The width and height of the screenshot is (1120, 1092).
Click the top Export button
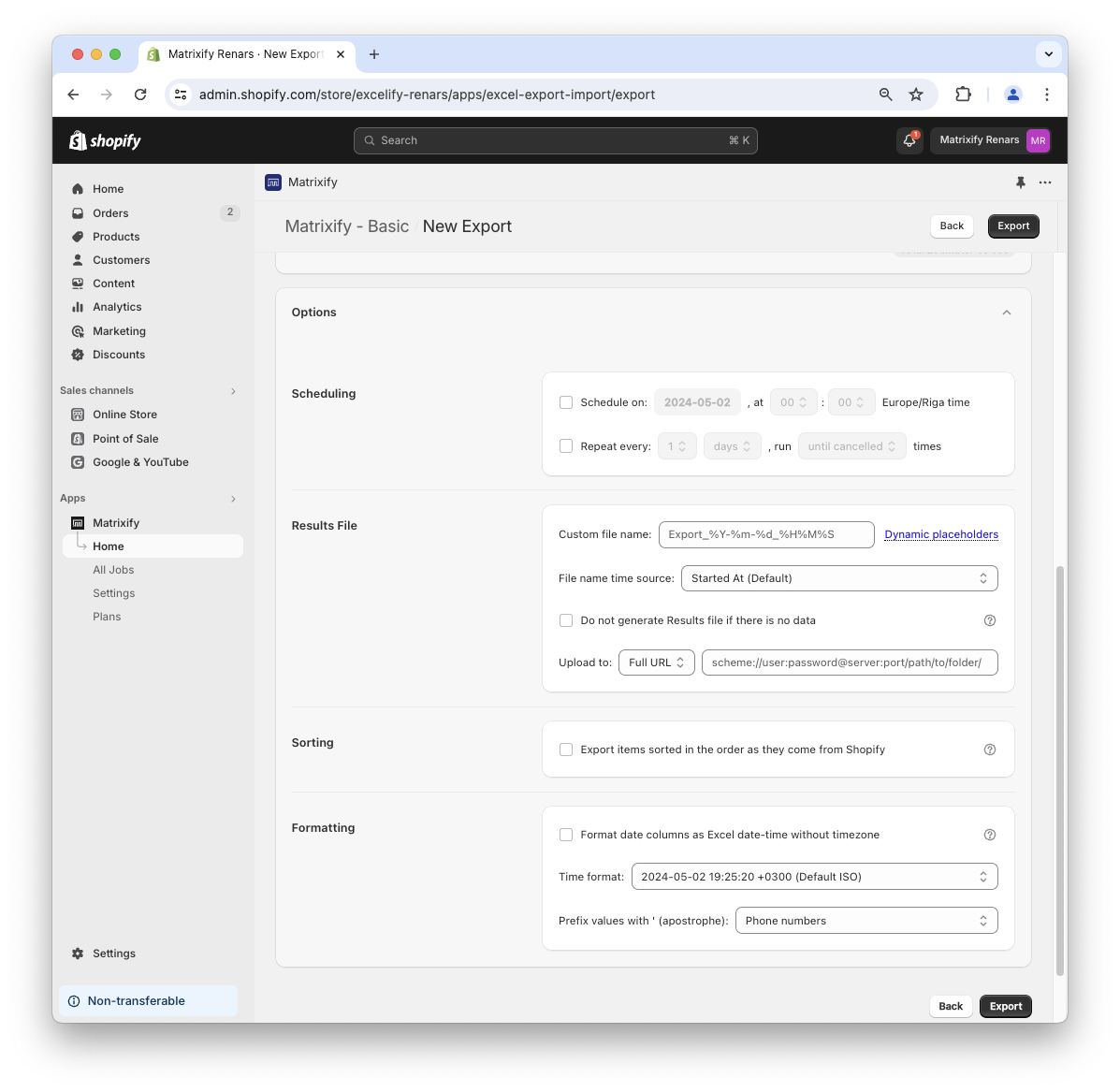coord(1012,226)
